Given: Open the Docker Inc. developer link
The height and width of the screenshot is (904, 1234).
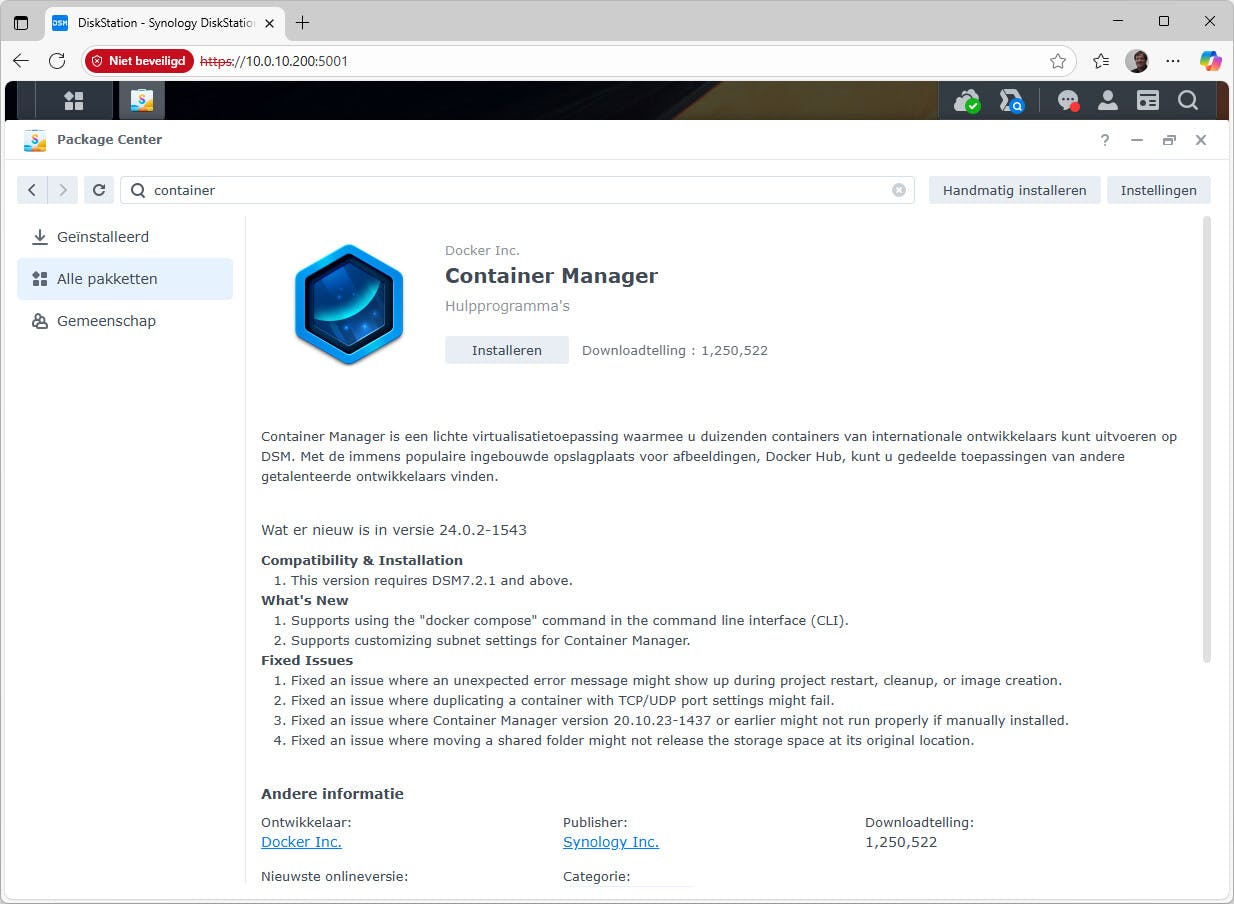Looking at the screenshot, I should point(300,842).
